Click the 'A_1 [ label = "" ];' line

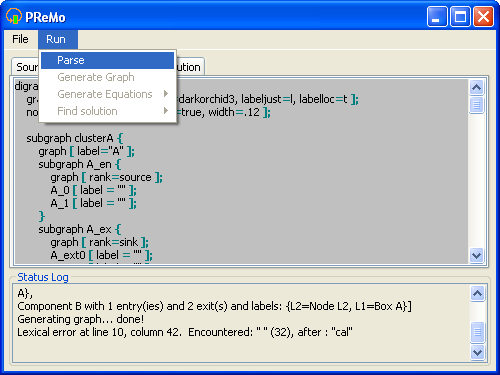pos(94,203)
